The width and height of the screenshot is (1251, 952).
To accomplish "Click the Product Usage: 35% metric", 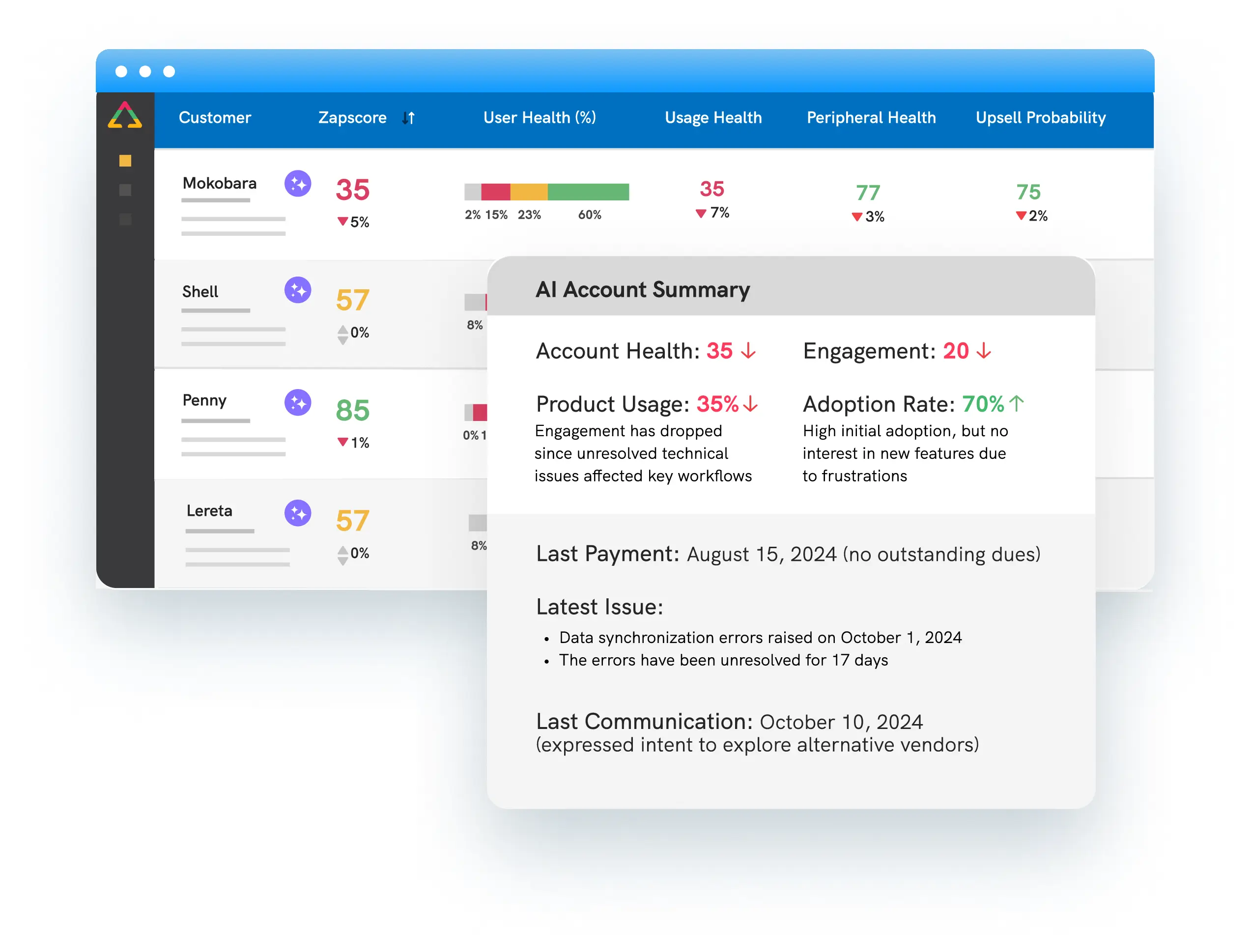I will pos(647,404).
